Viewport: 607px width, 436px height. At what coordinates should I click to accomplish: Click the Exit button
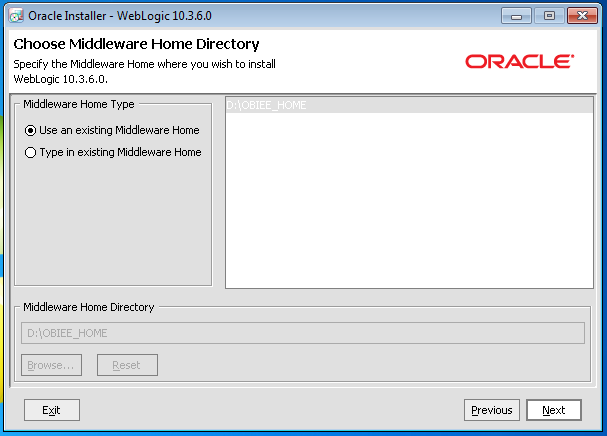(x=52, y=410)
